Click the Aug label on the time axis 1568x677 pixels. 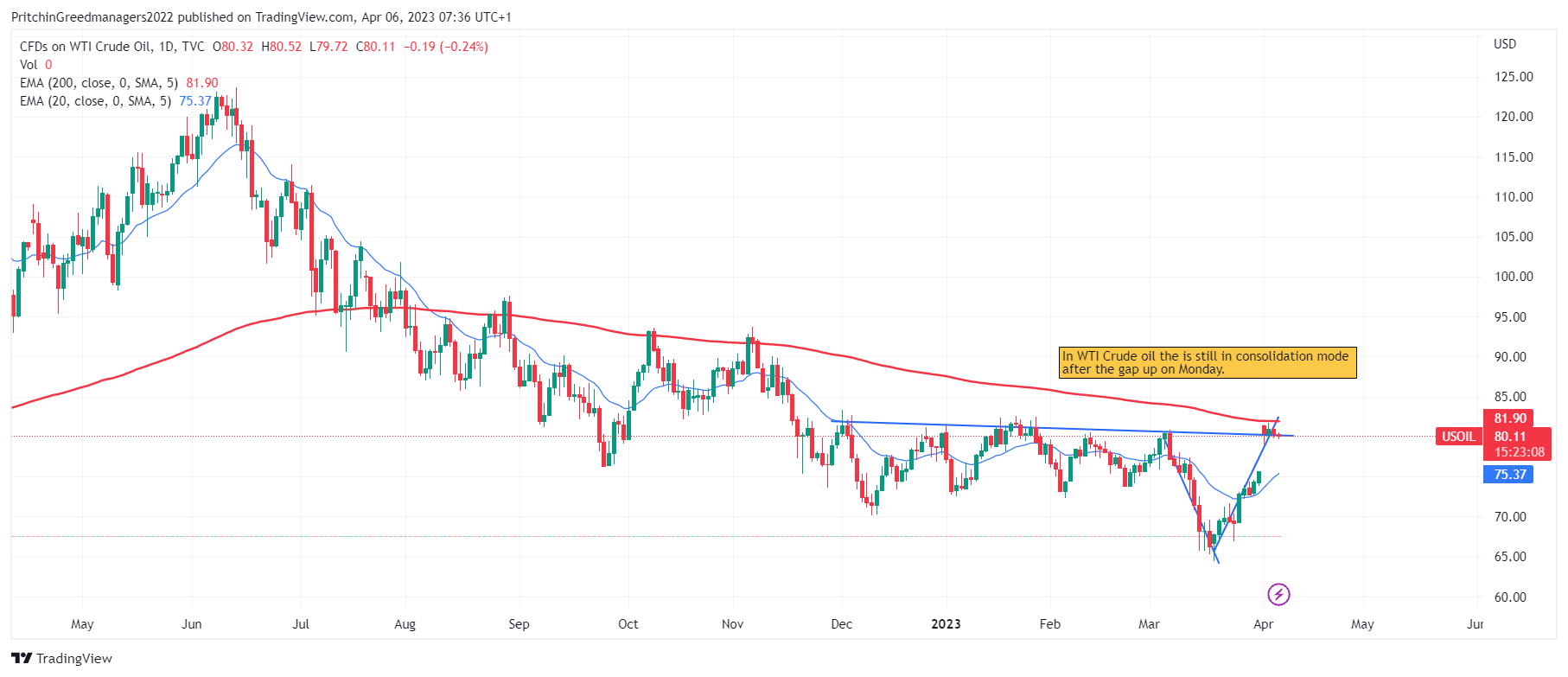405,624
